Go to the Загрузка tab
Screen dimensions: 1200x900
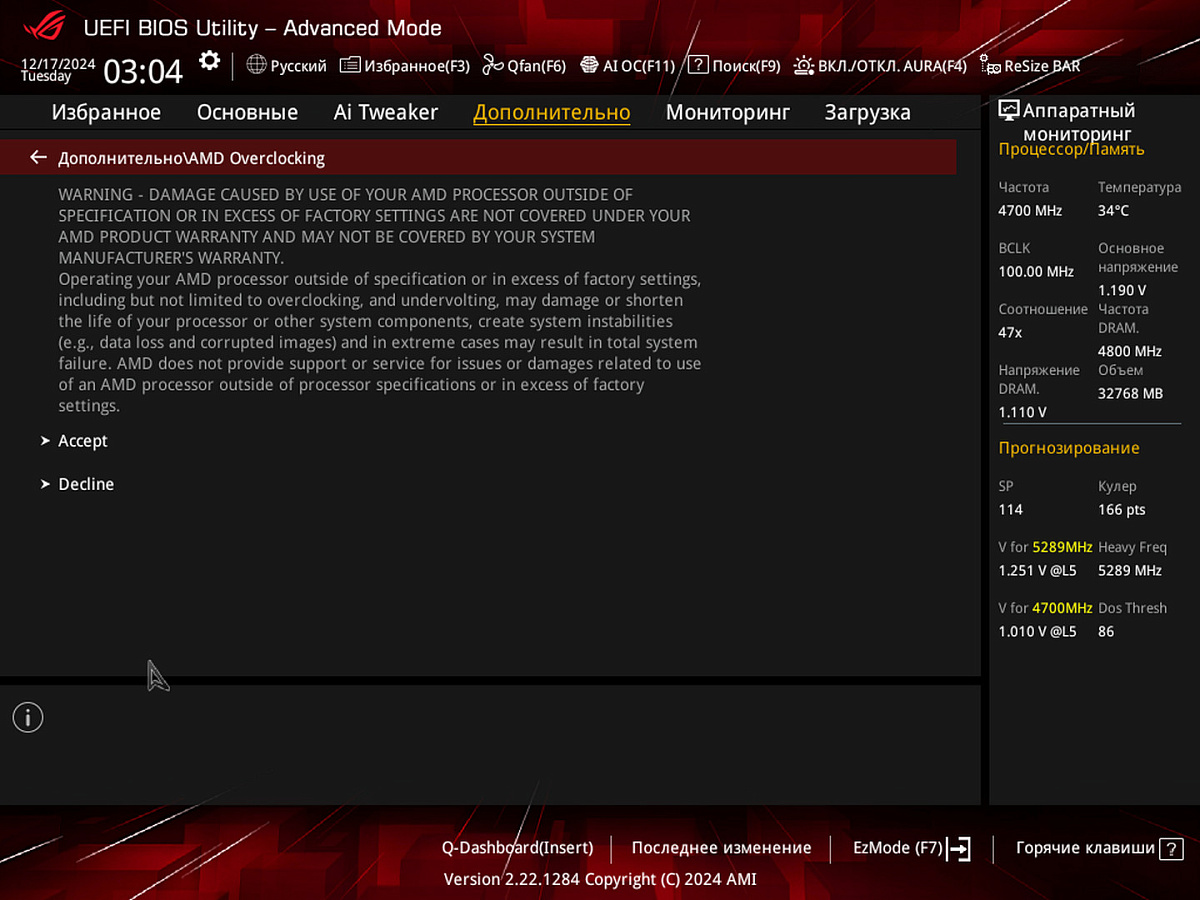pos(867,112)
